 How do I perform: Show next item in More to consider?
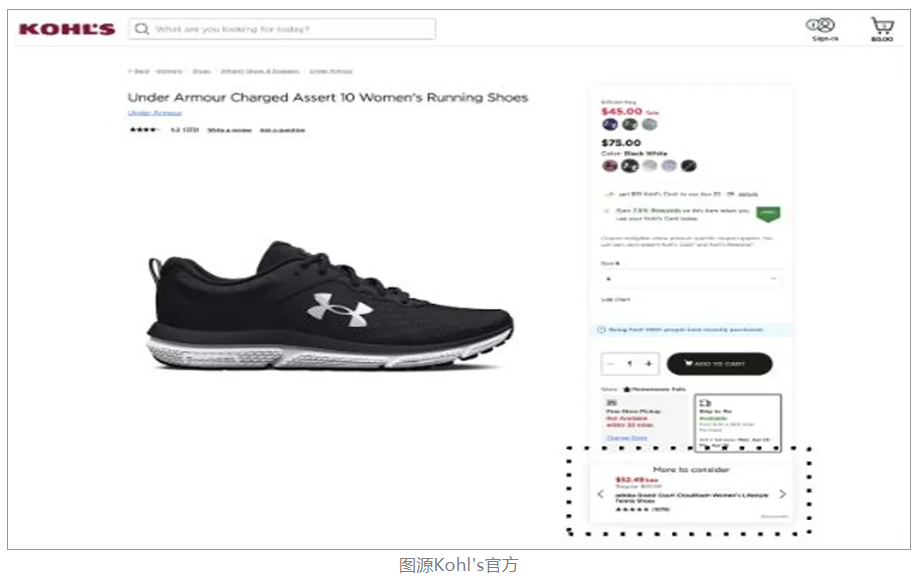tap(782, 494)
